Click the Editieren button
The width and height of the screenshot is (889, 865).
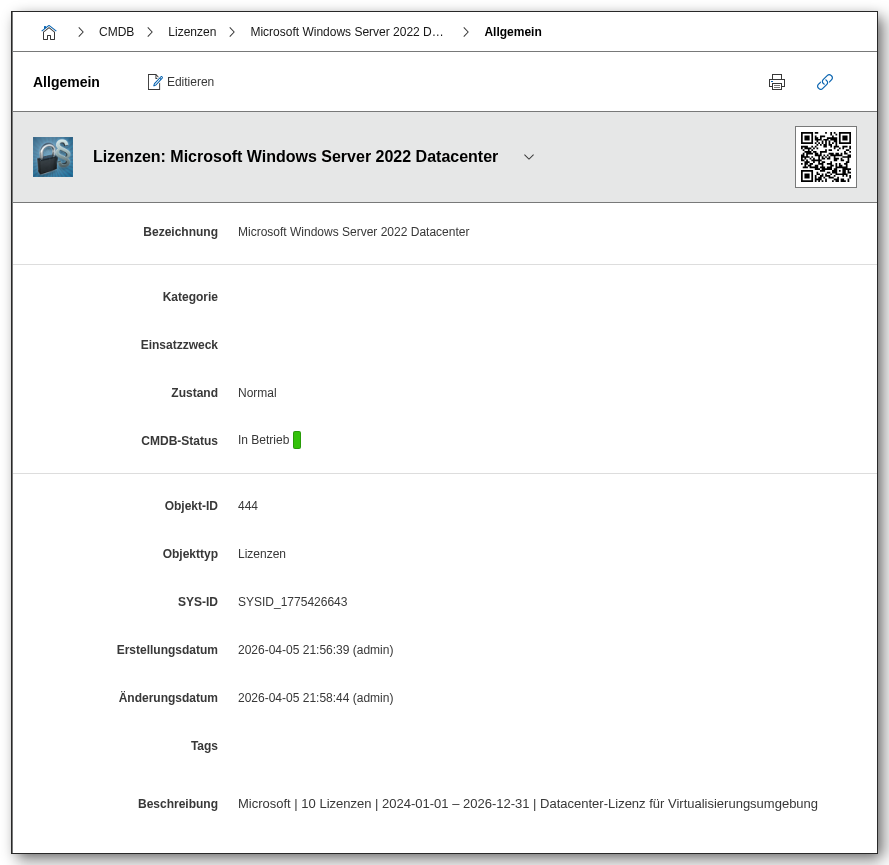point(181,82)
